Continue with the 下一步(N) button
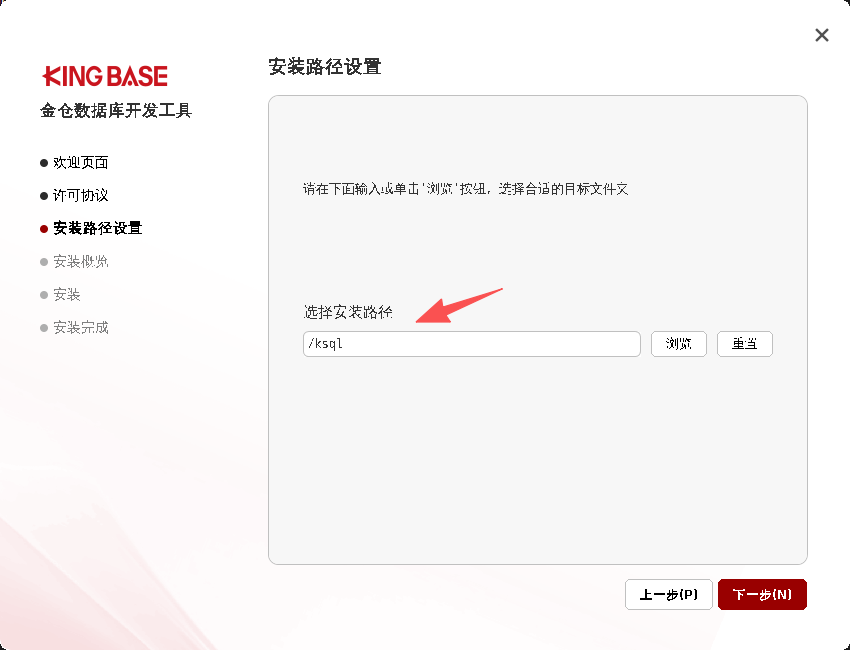 [x=762, y=595]
